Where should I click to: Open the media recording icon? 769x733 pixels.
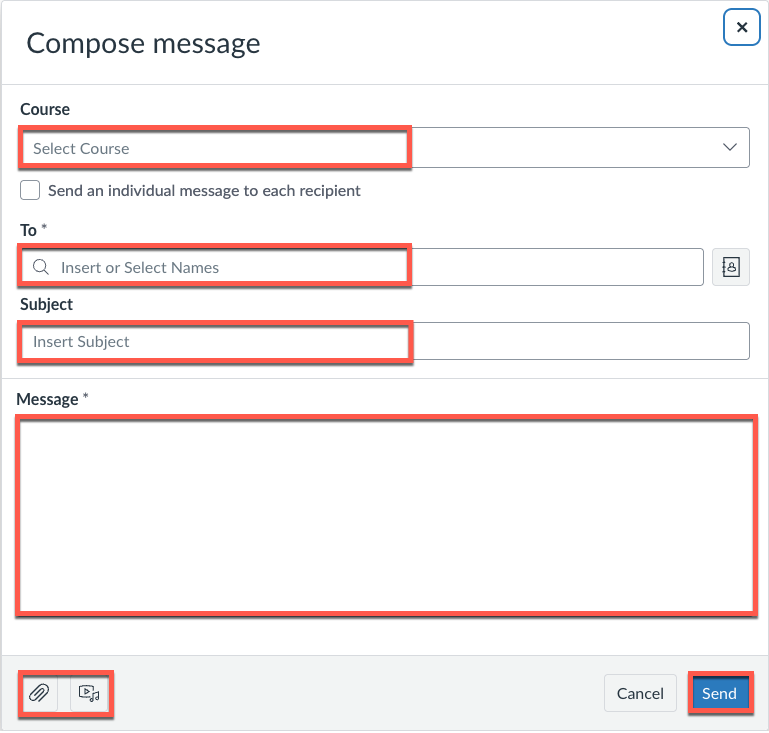click(89, 693)
